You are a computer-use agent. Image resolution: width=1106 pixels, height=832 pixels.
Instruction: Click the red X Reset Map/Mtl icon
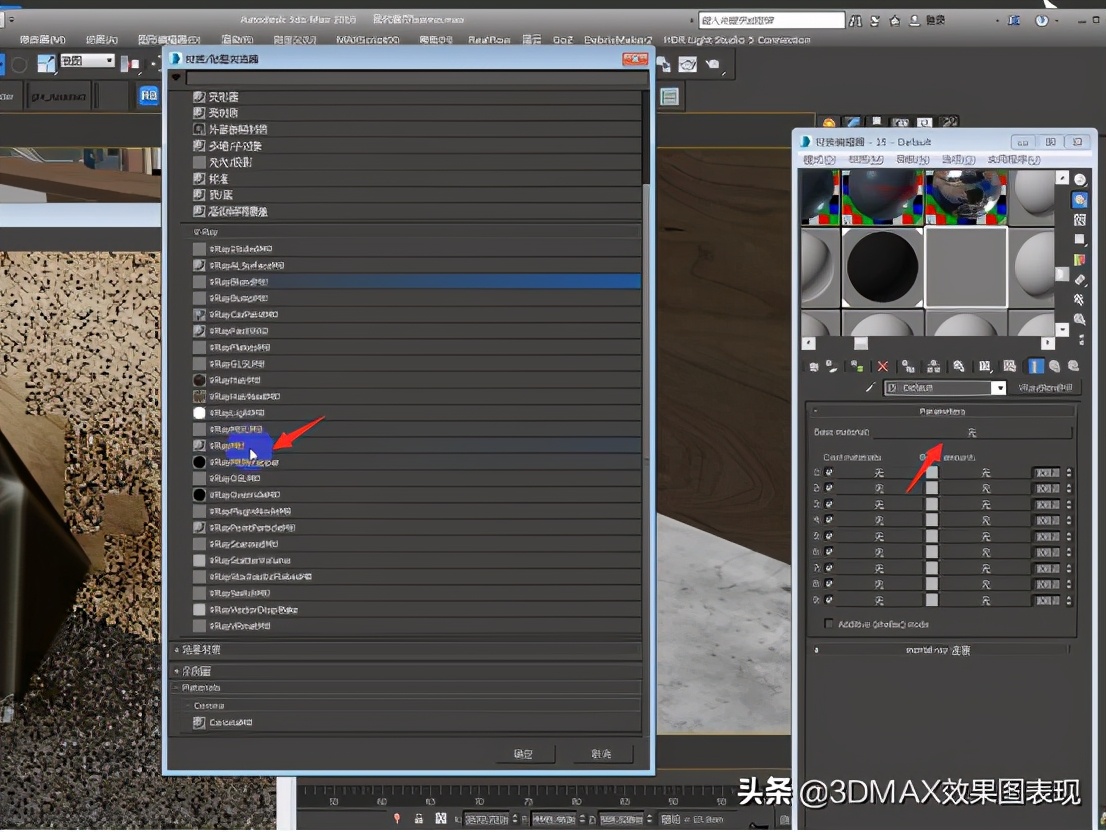[x=883, y=366]
